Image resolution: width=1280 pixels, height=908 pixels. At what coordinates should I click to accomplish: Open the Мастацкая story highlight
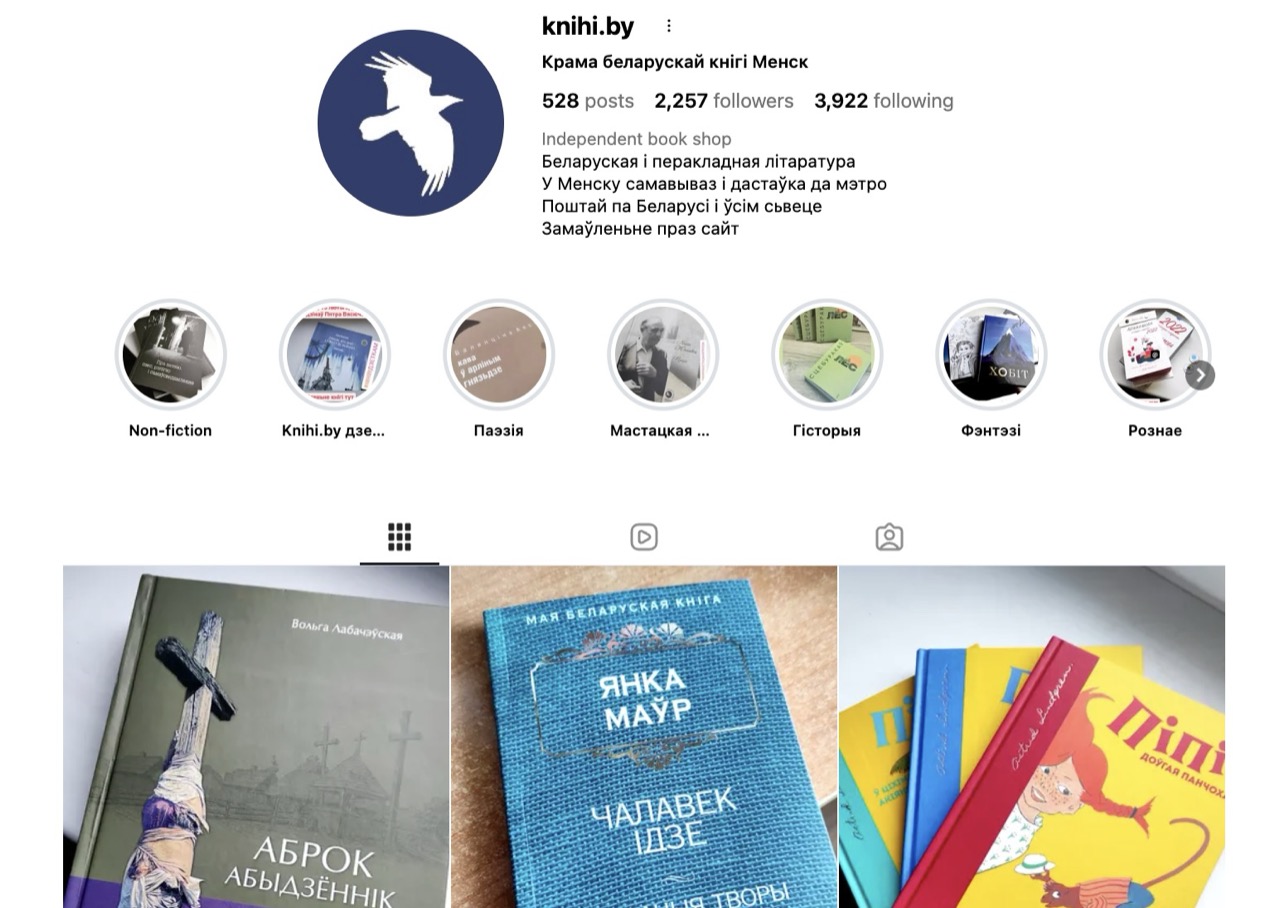coord(663,355)
